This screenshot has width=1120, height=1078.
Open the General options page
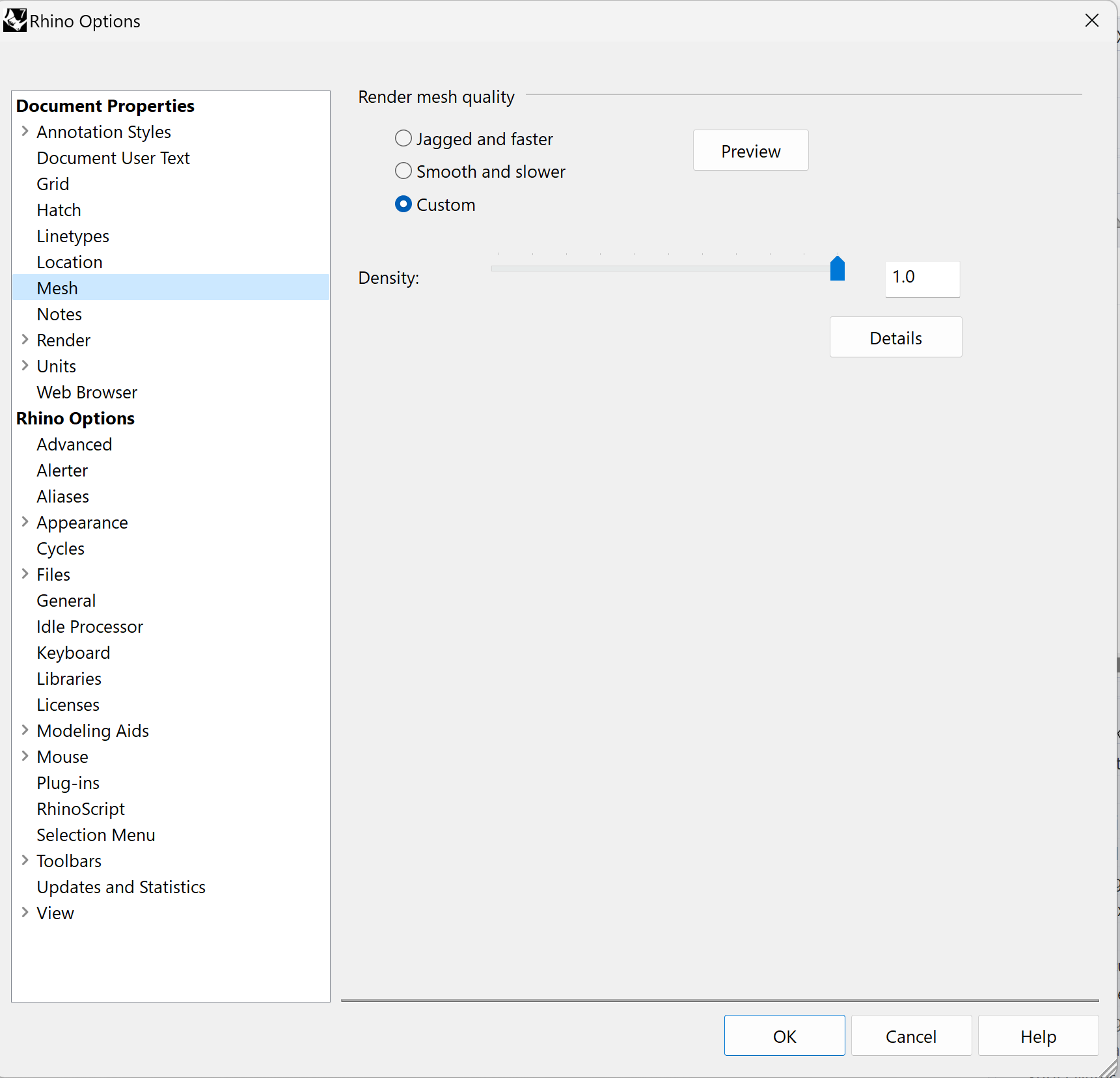(66, 601)
